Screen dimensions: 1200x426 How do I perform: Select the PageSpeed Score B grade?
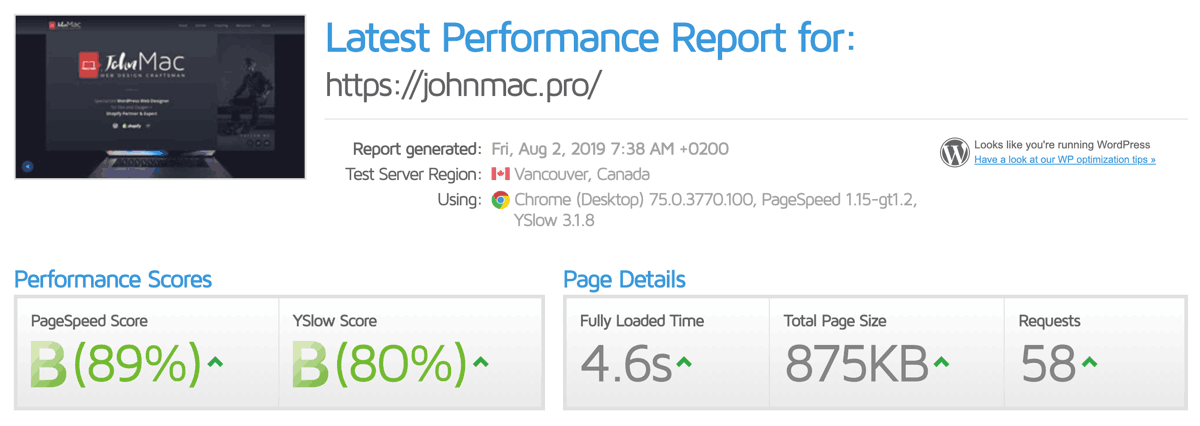(x=48, y=364)
